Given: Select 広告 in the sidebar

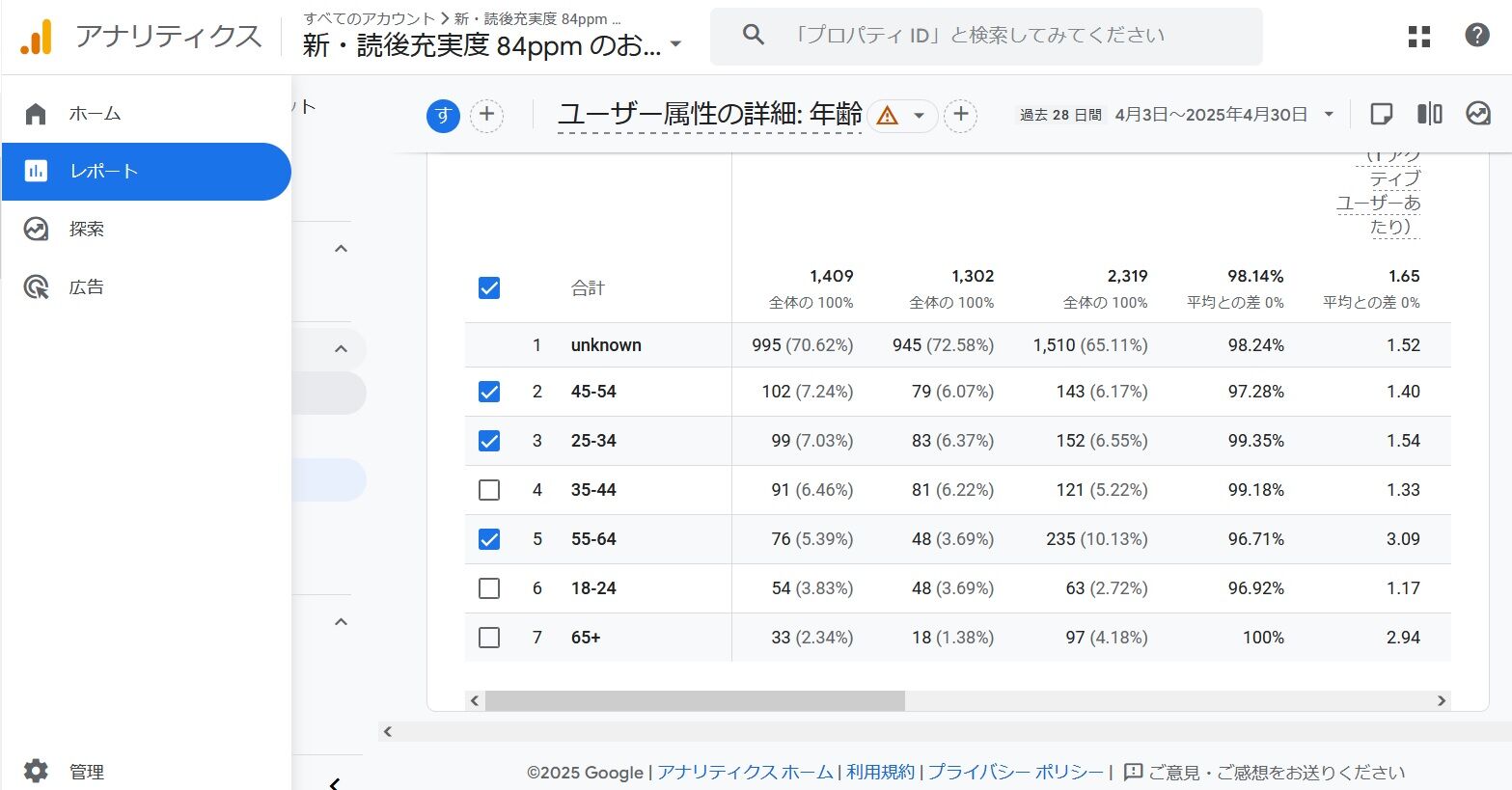Looking at the screenshot, I should (147, 287).
